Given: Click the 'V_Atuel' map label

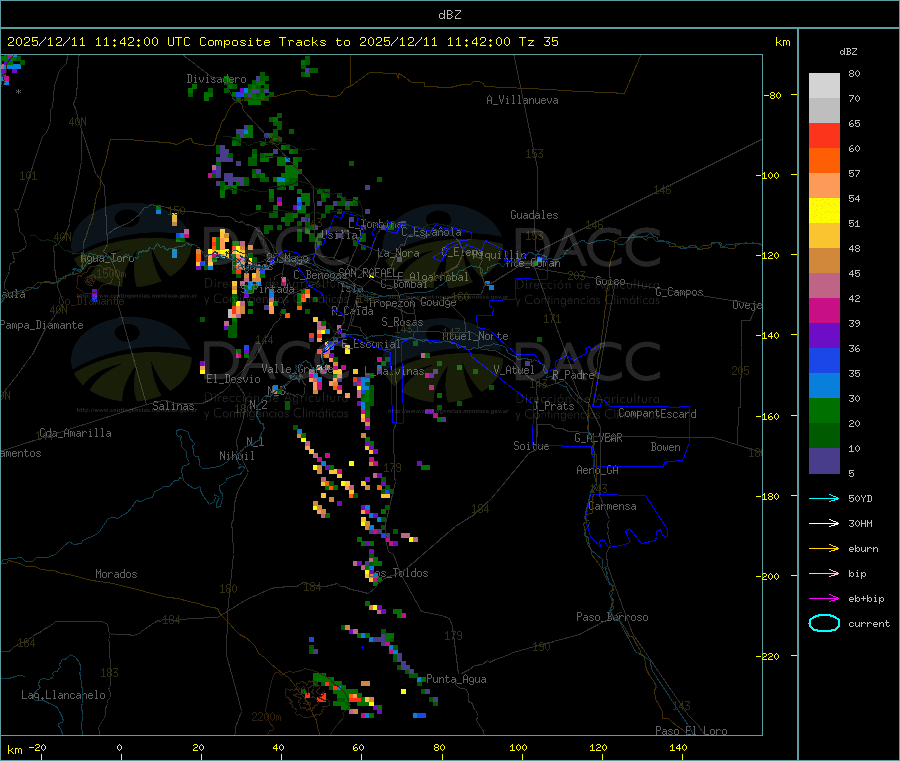Looking at the screenshot, I should click(x=514, y=370).
